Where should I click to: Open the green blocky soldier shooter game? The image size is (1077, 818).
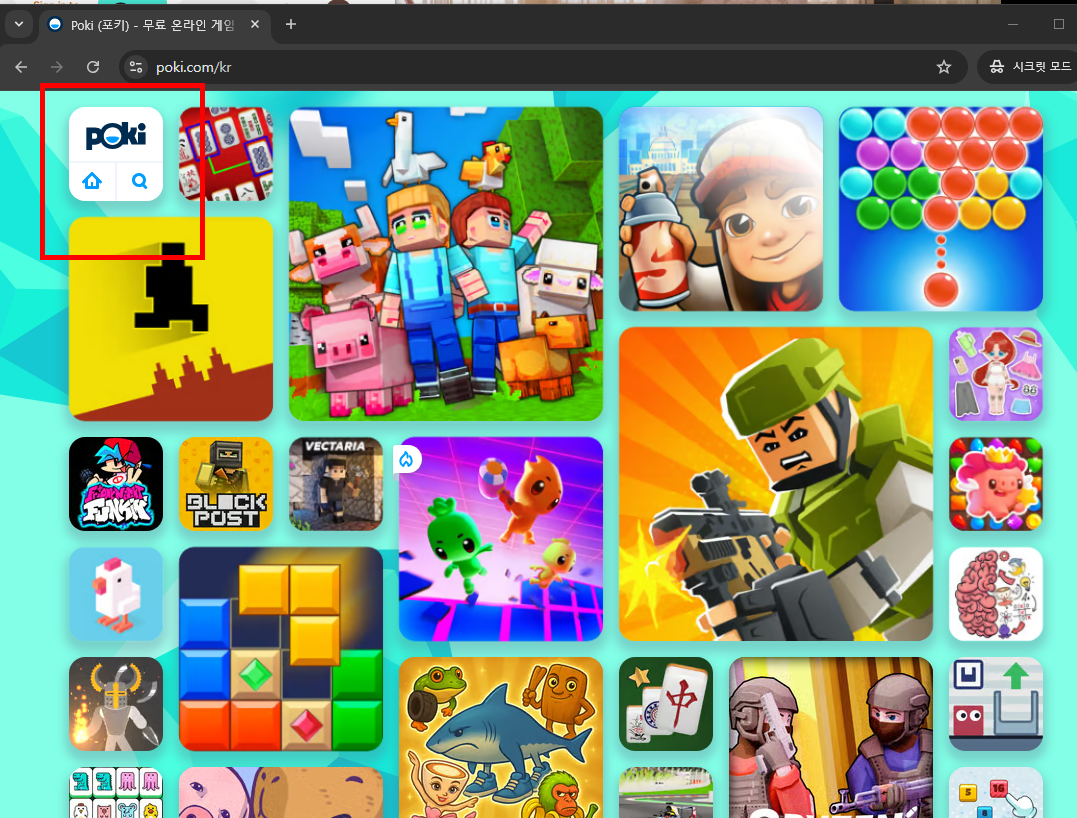click(x=775, y=484)
